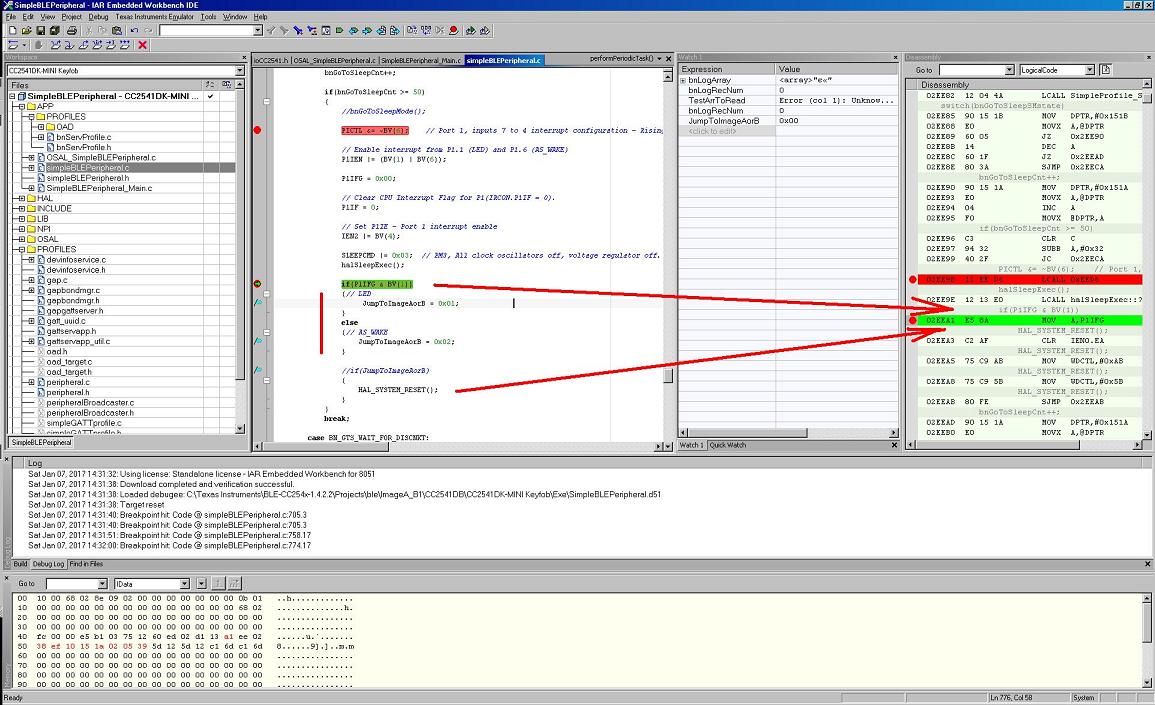Collapse the SimpleBLEPeripheral project root node

click(12, 97)
